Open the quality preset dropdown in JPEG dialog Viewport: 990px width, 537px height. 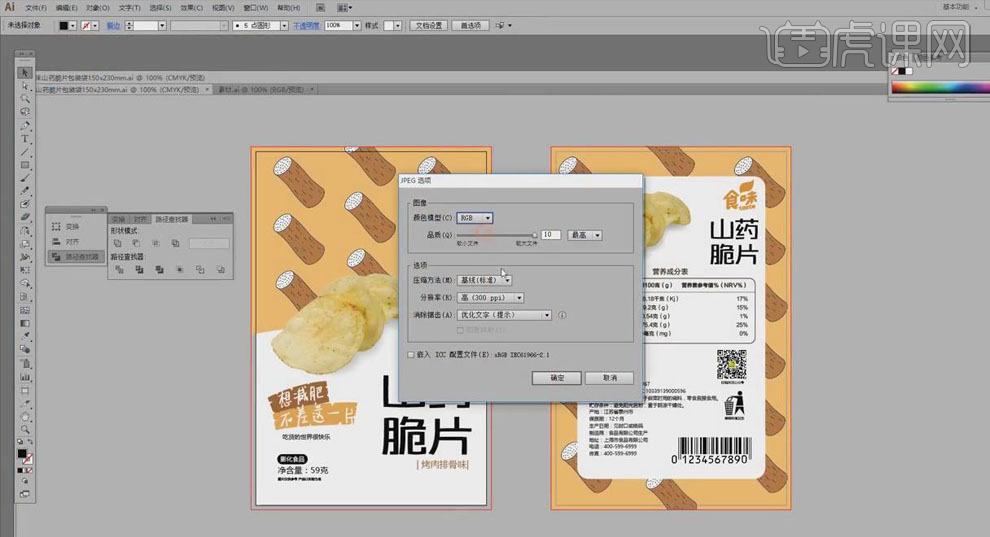pos(585,235)
